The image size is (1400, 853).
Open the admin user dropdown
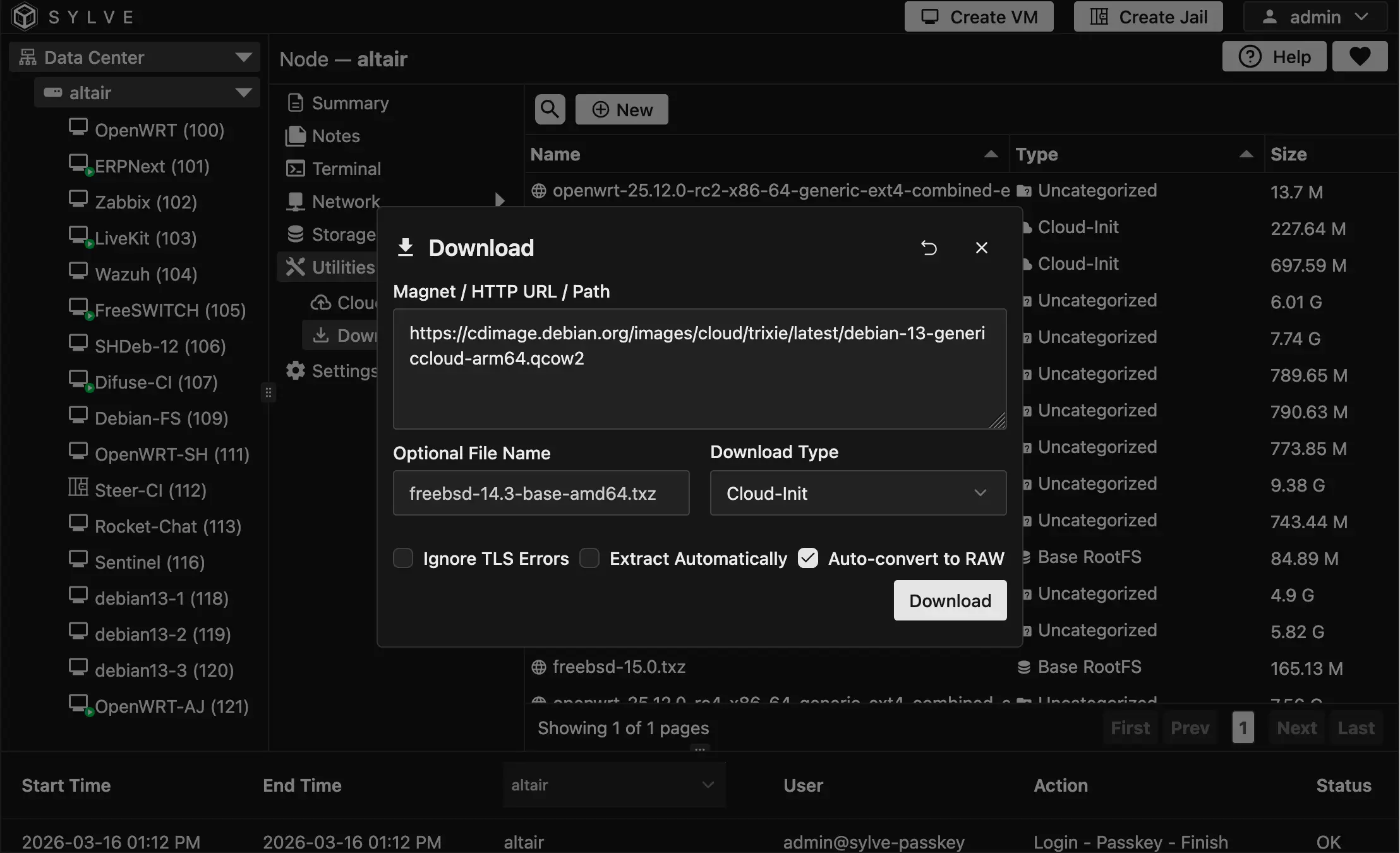coord(1315,17)
